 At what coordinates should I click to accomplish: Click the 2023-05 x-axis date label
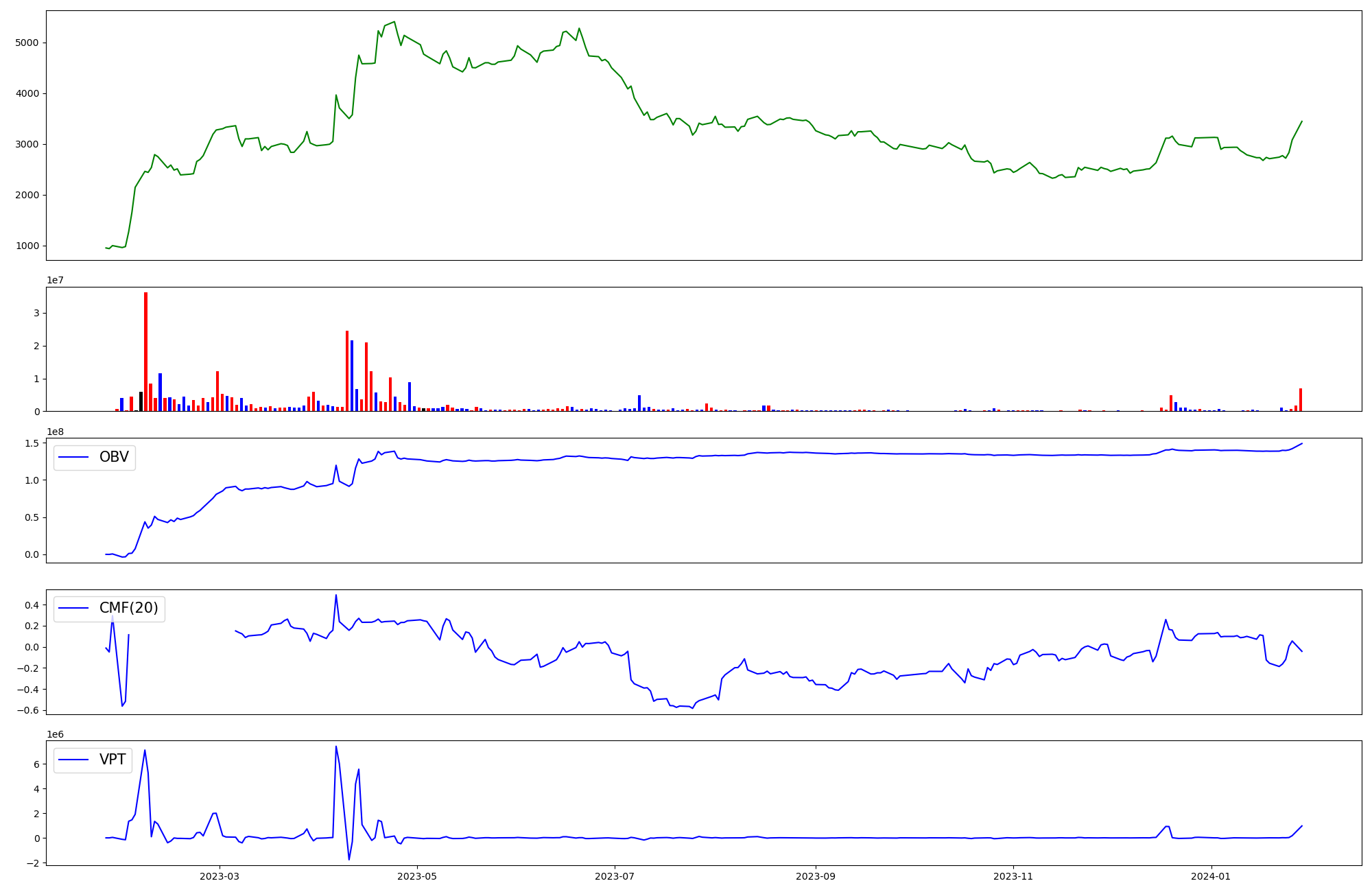tap(417, 876)
